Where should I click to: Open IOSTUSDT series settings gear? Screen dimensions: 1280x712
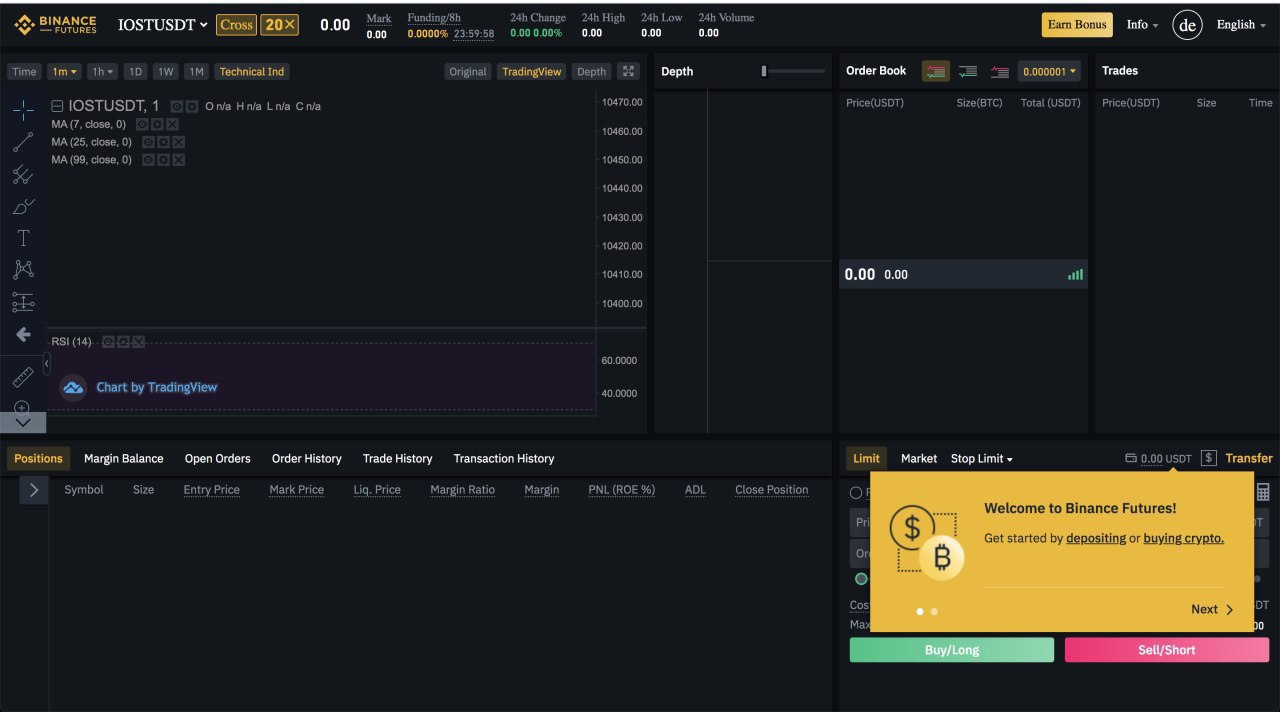[x=192, y=106]
